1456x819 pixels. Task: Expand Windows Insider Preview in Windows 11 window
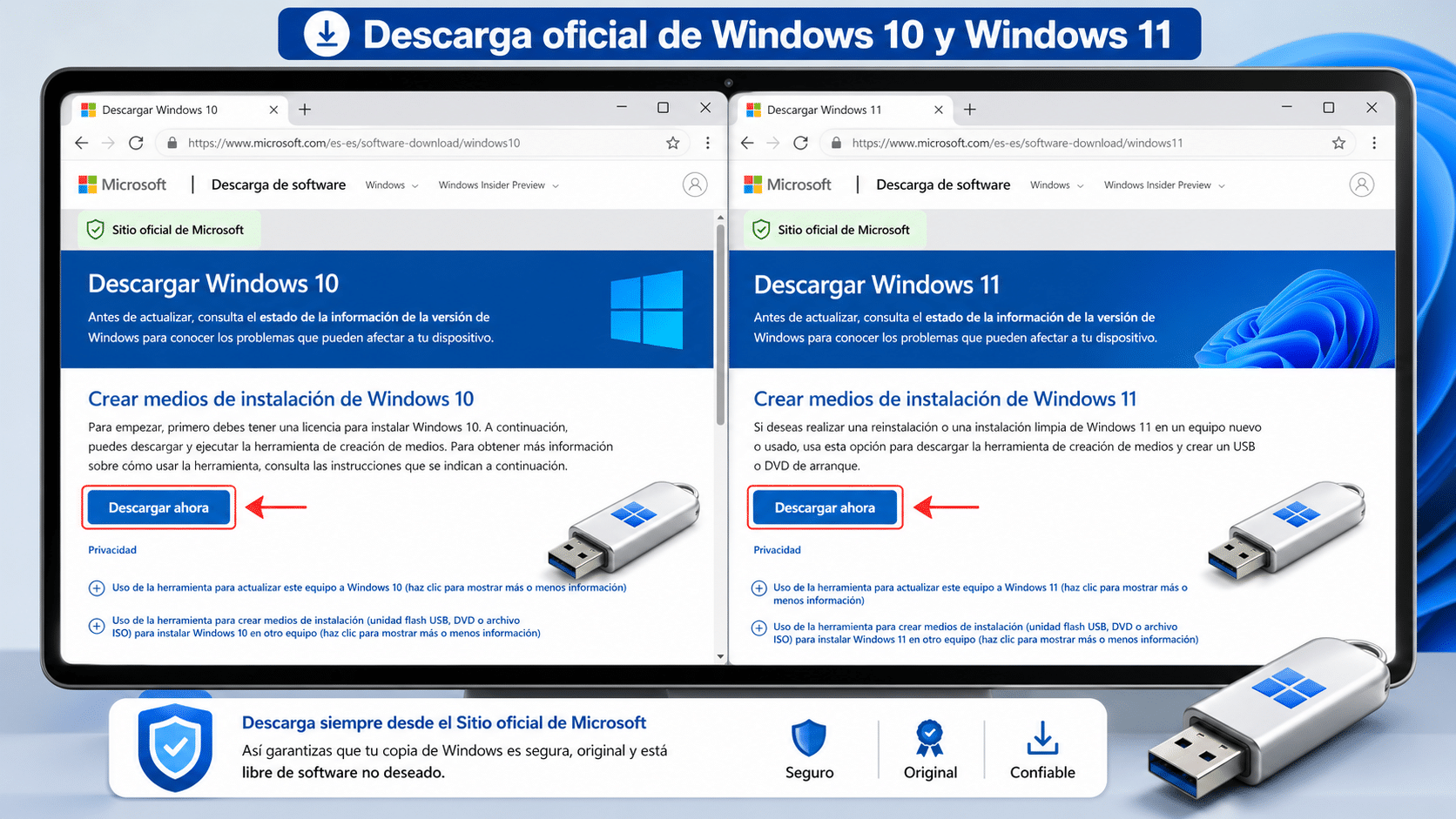coord(1164,185)
